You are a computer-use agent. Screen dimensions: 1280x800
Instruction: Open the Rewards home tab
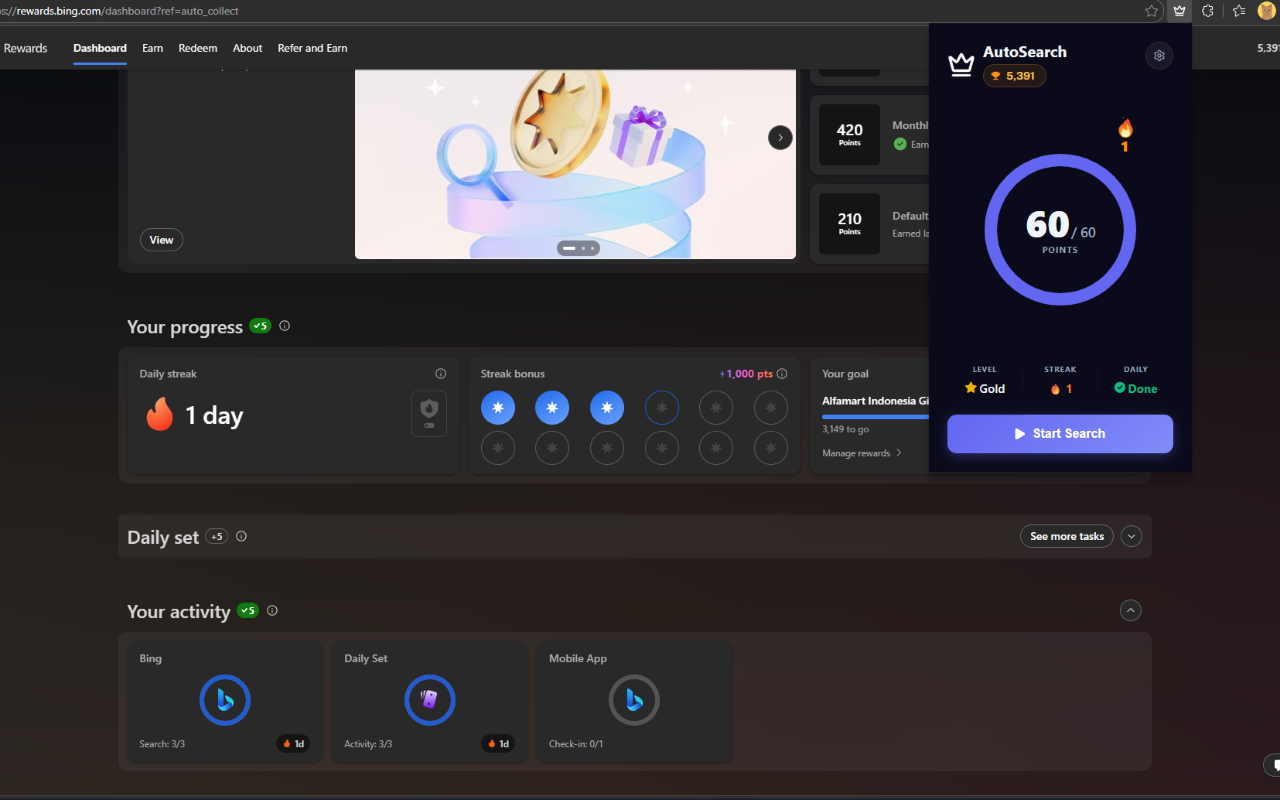coord(26,48)
